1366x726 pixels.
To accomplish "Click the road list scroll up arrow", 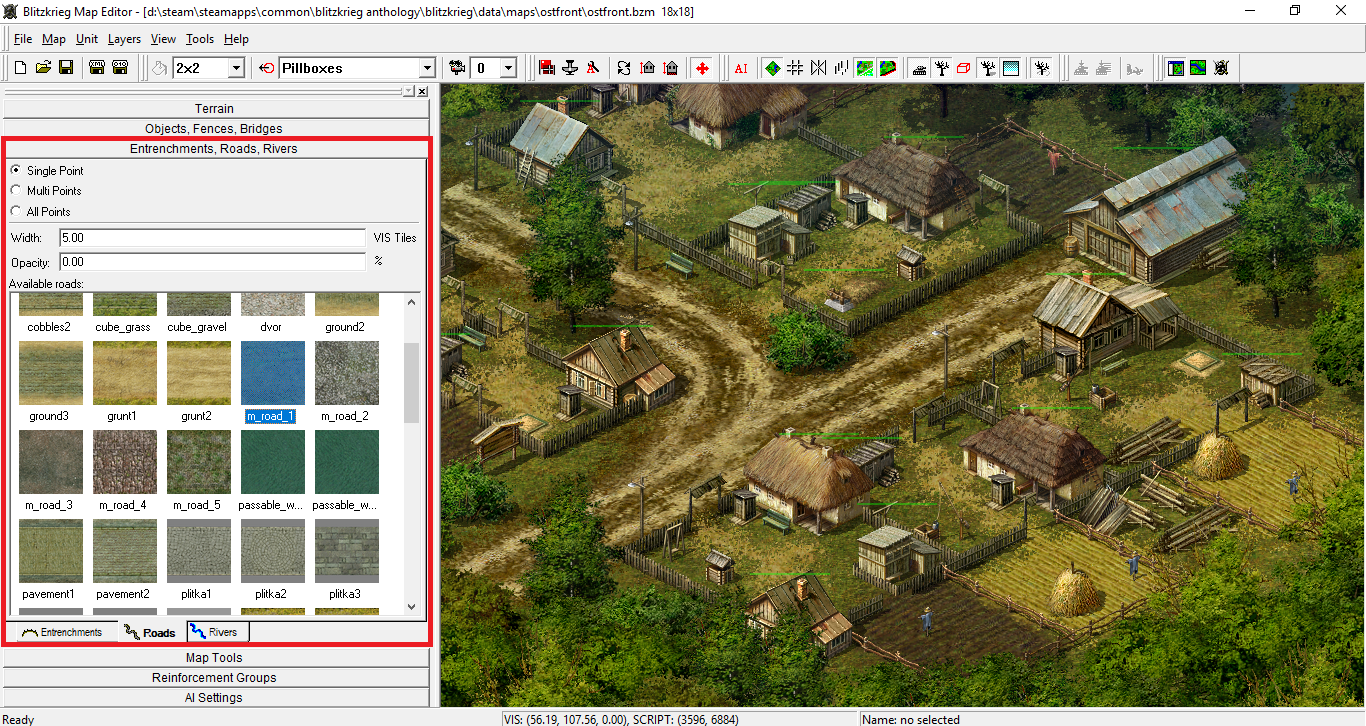I will (411, 301).
